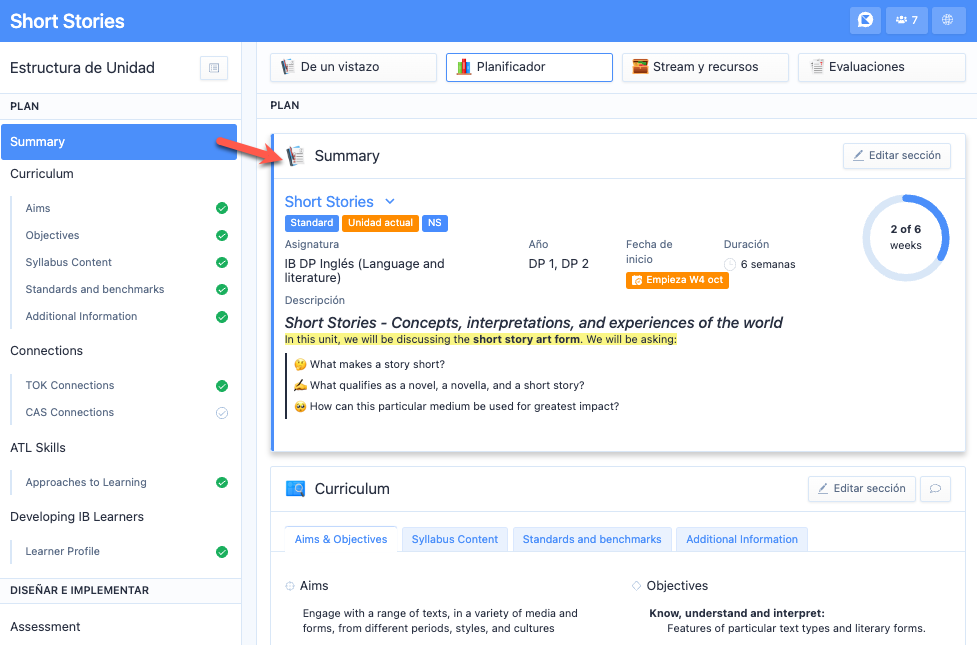The width and height of the screenshot is (977, 645).
Task: Expand the Short Stories title dropdown chevron
Action: point(390,202)
